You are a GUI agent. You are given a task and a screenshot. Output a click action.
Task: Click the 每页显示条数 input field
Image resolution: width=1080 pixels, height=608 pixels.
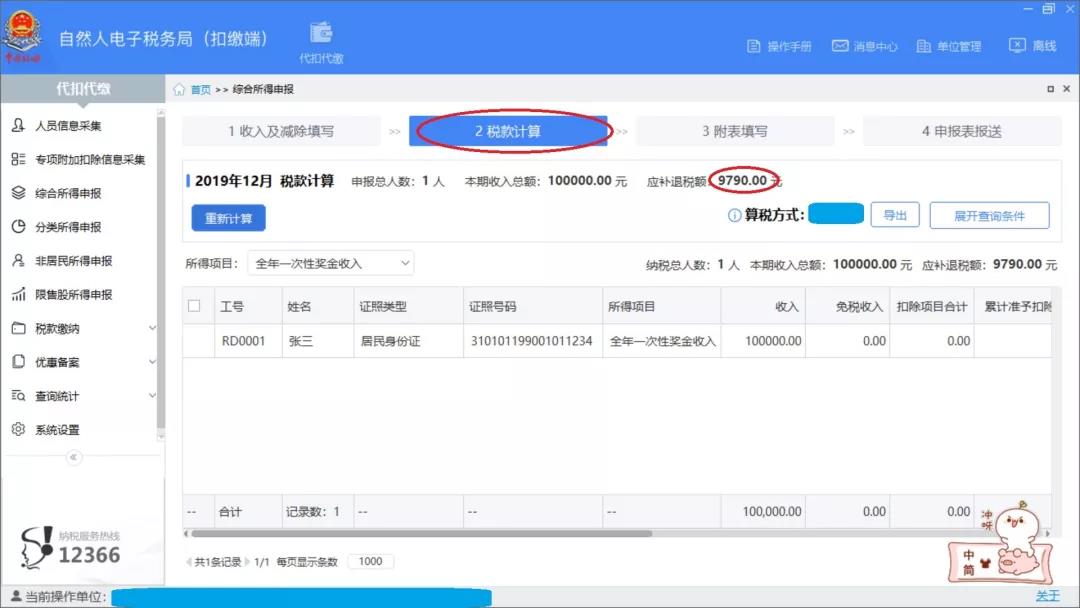[369, 561]
